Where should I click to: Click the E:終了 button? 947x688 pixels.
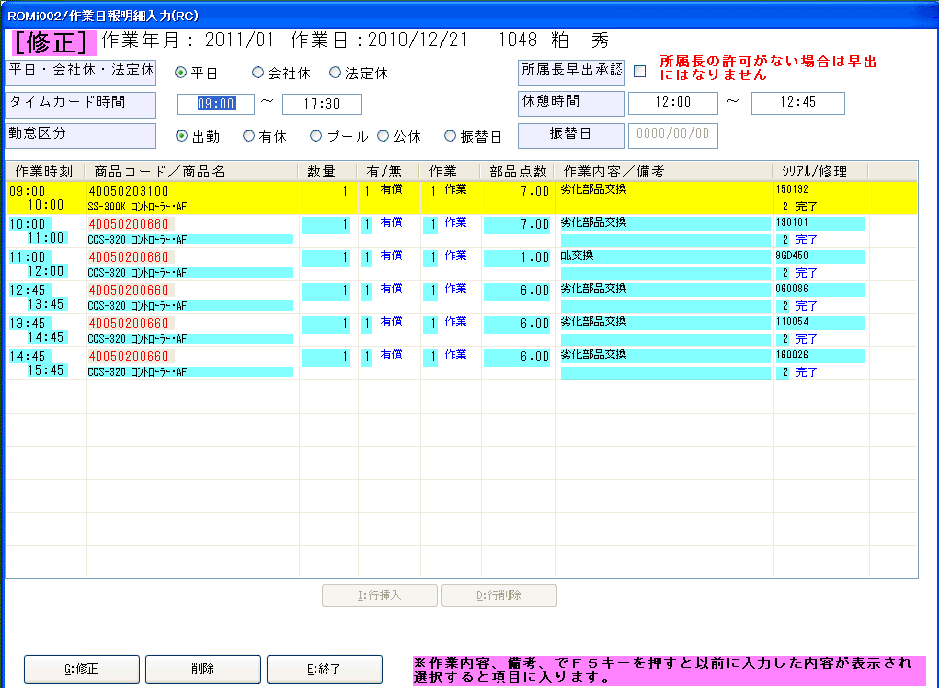(x=325, y=669)
